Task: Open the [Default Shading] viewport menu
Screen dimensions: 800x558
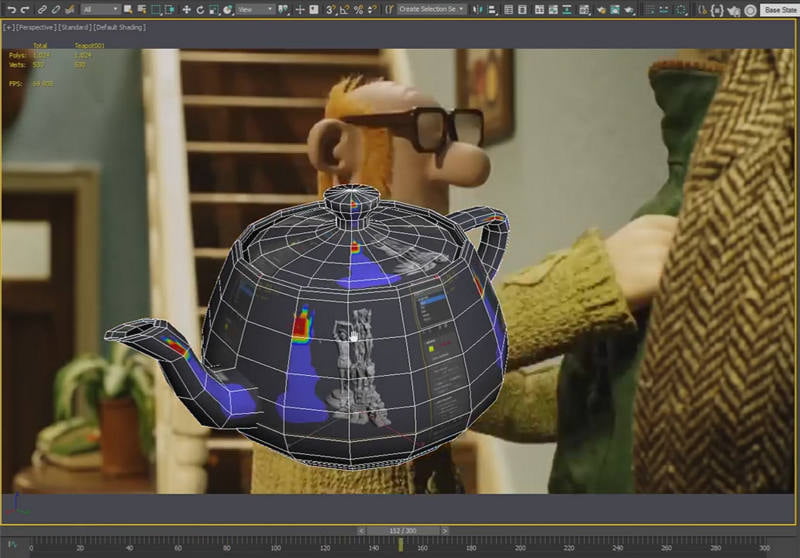Action: coord(120,28)
